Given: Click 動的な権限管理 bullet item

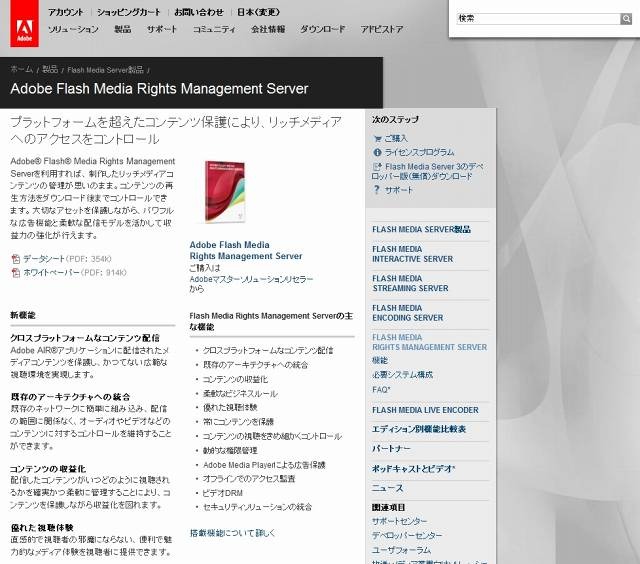Looking at the screenshot, I should [x=230, y=451].
